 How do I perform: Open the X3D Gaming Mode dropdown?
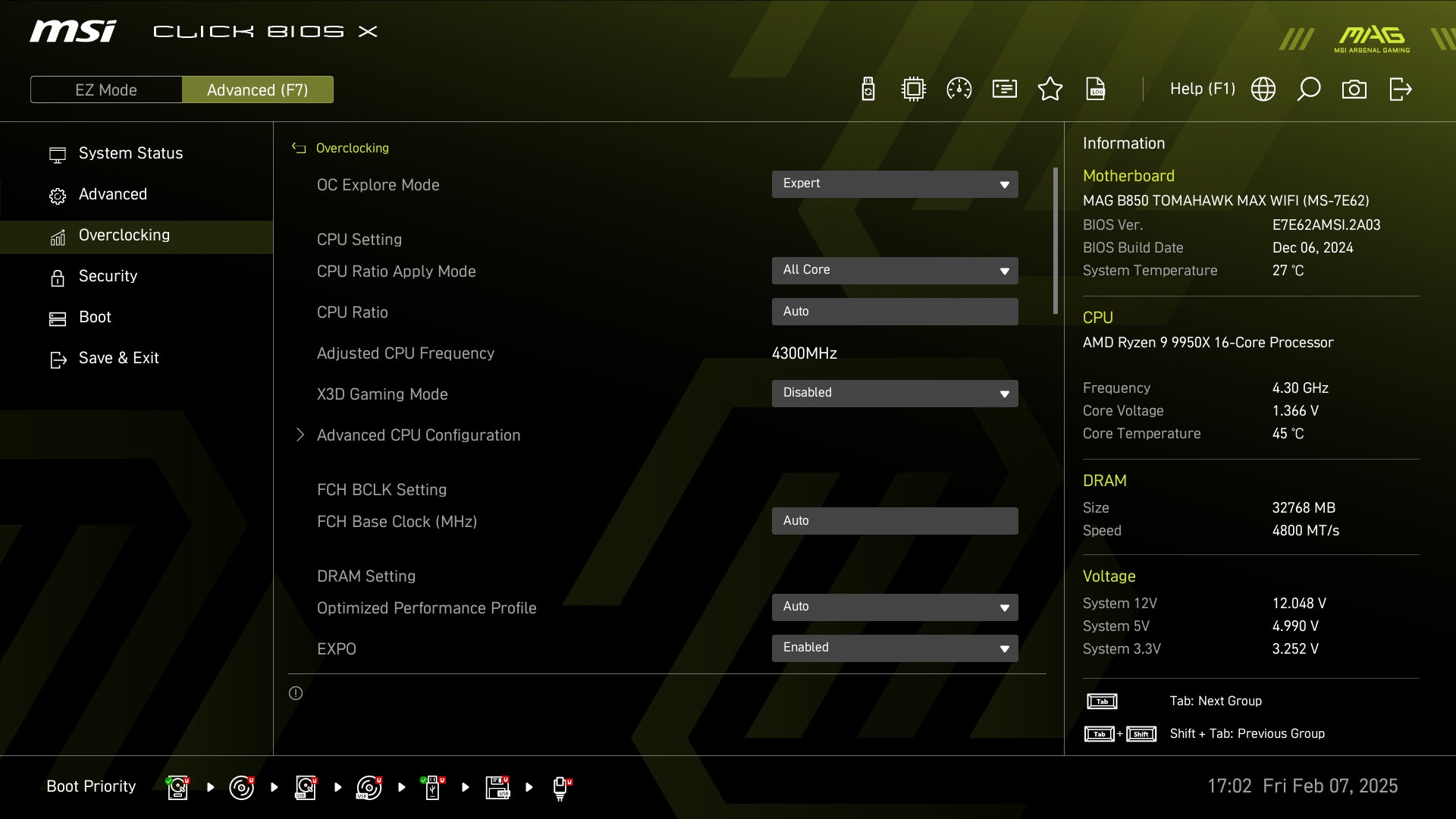click(x=895, y=393)
